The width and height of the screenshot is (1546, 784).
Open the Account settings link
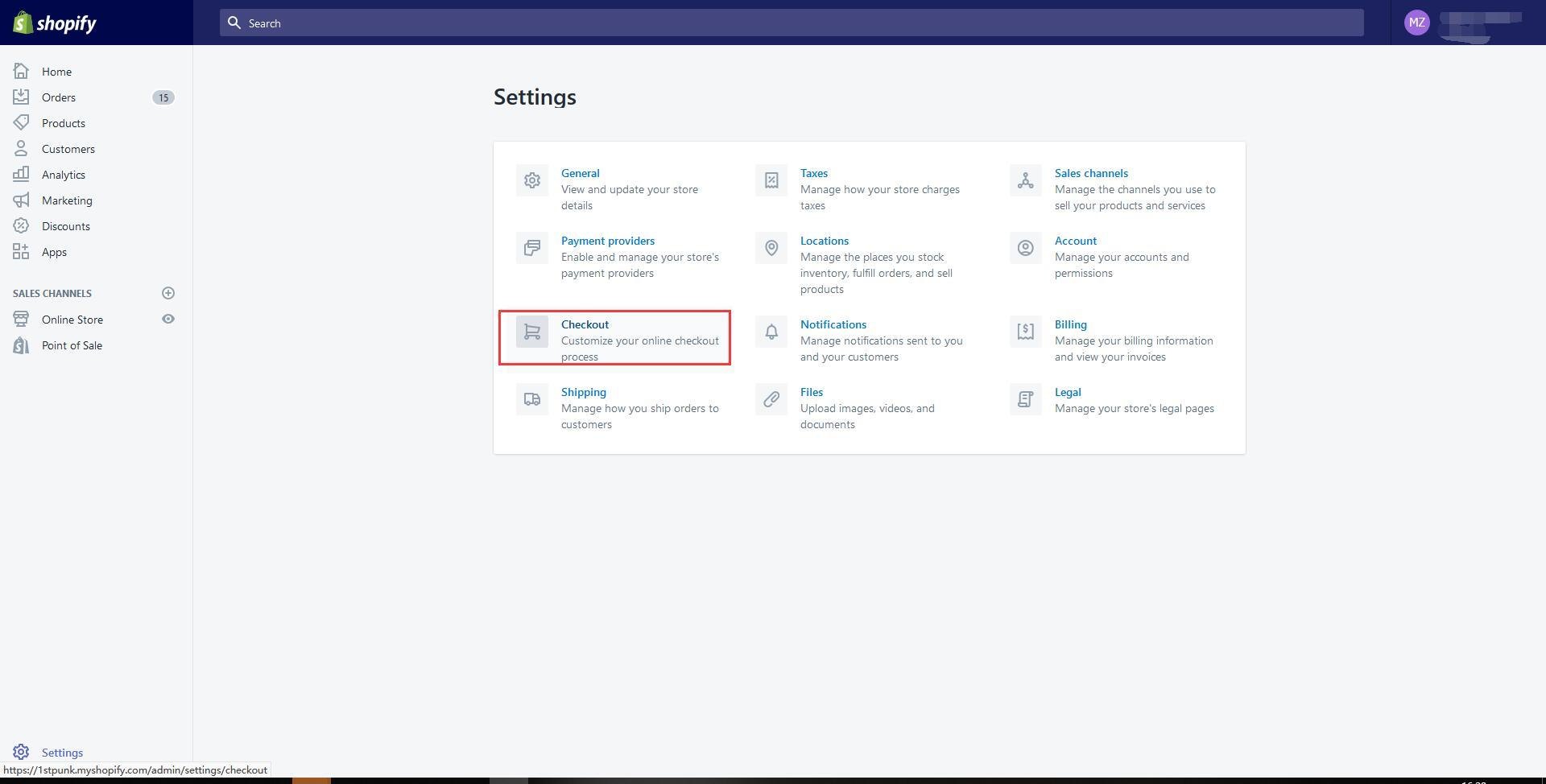pos(1076,241)
